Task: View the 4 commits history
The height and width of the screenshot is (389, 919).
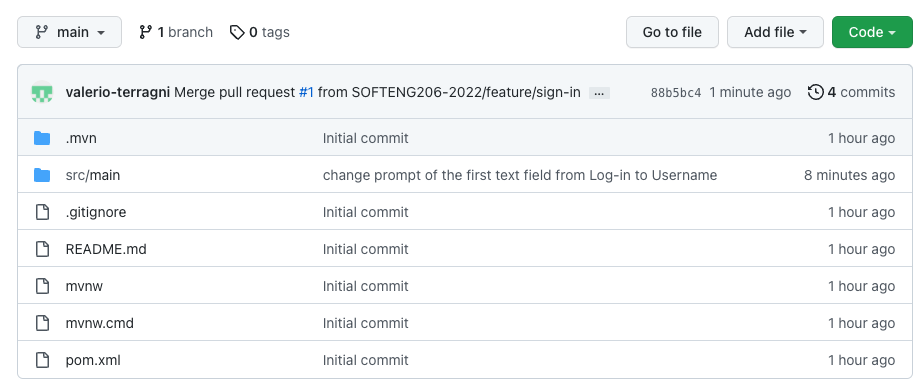Action: [x=852, y=93]
